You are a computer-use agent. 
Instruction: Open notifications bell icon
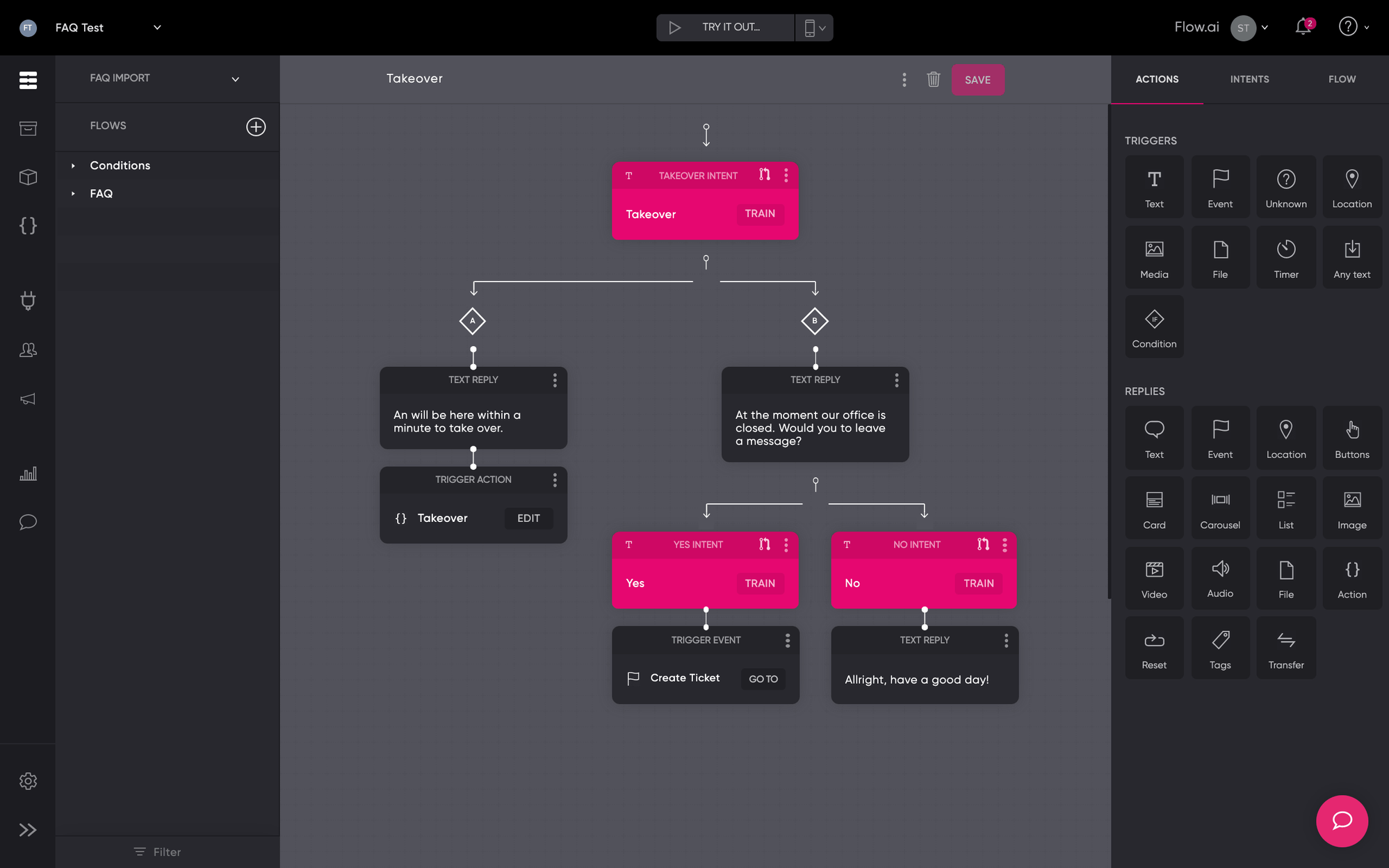pos(1303,27)
